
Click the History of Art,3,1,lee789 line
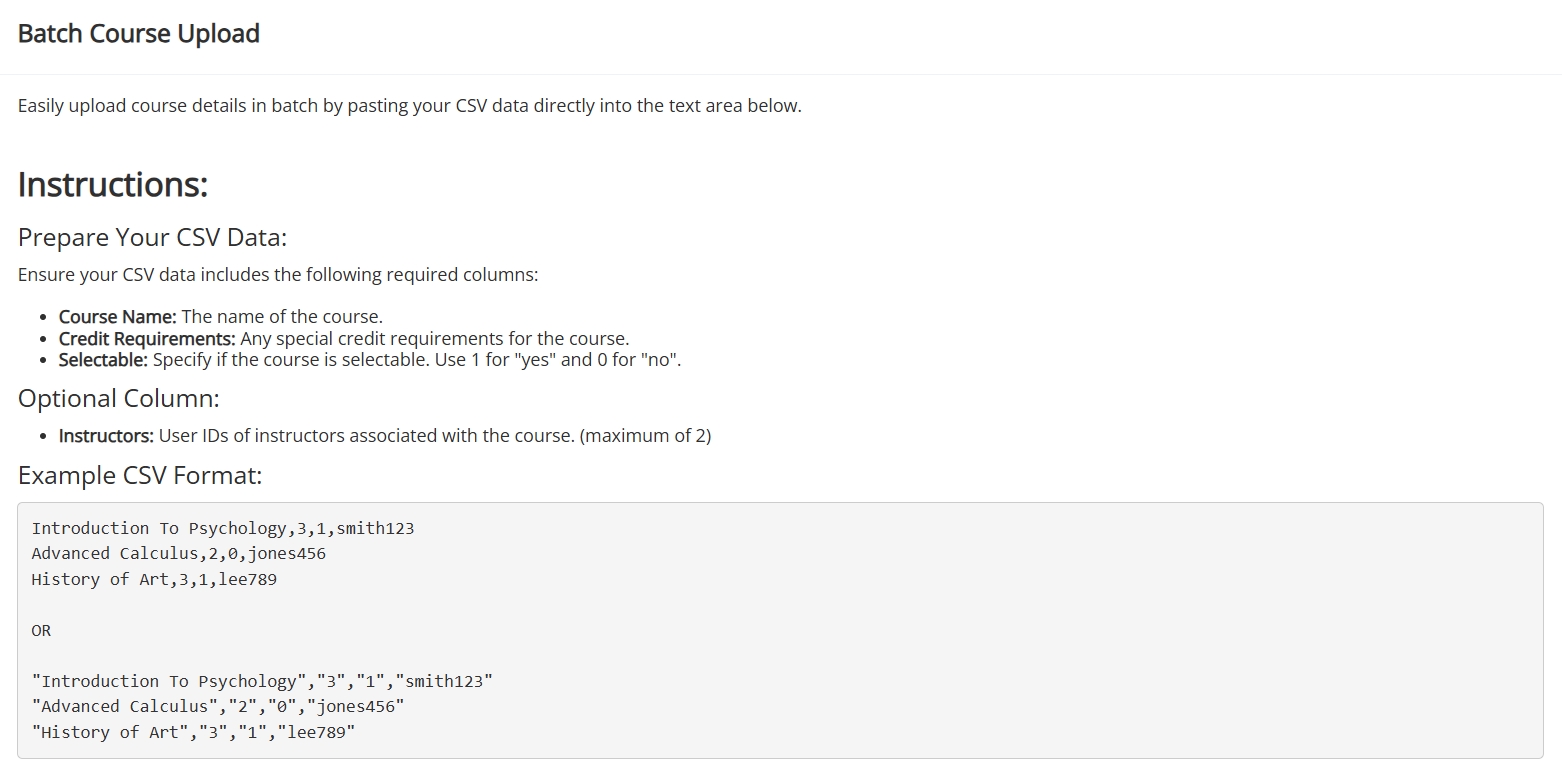pos(154,579)
